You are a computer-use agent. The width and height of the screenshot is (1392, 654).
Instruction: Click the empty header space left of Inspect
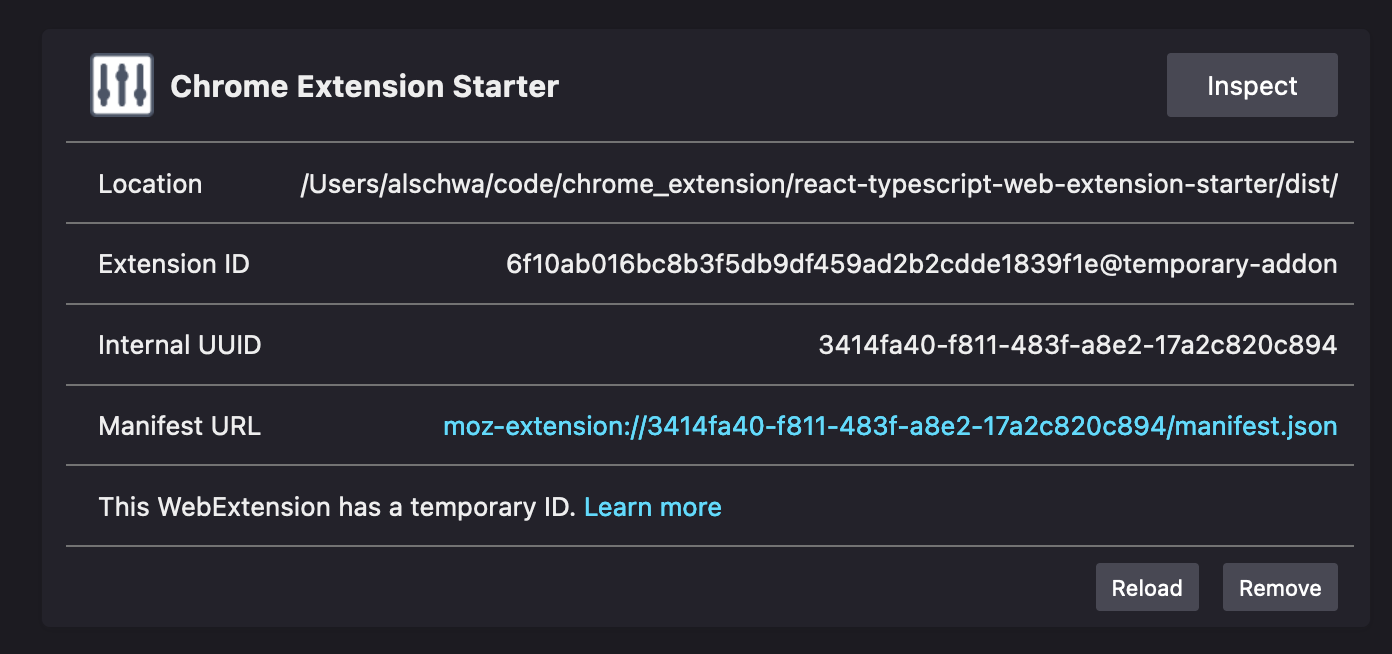860,86
